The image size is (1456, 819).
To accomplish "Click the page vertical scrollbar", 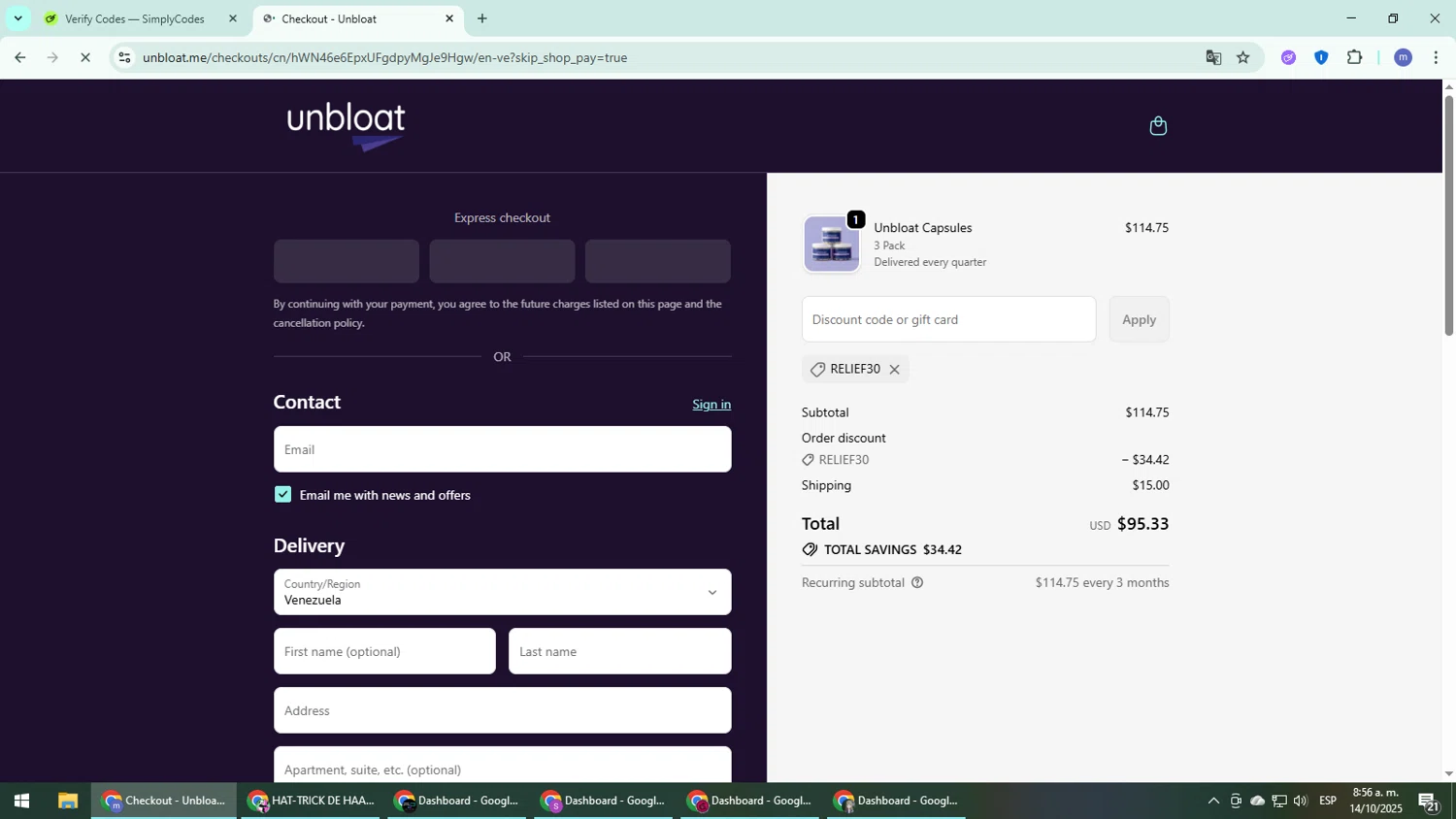I will (x=1448, y=213).
